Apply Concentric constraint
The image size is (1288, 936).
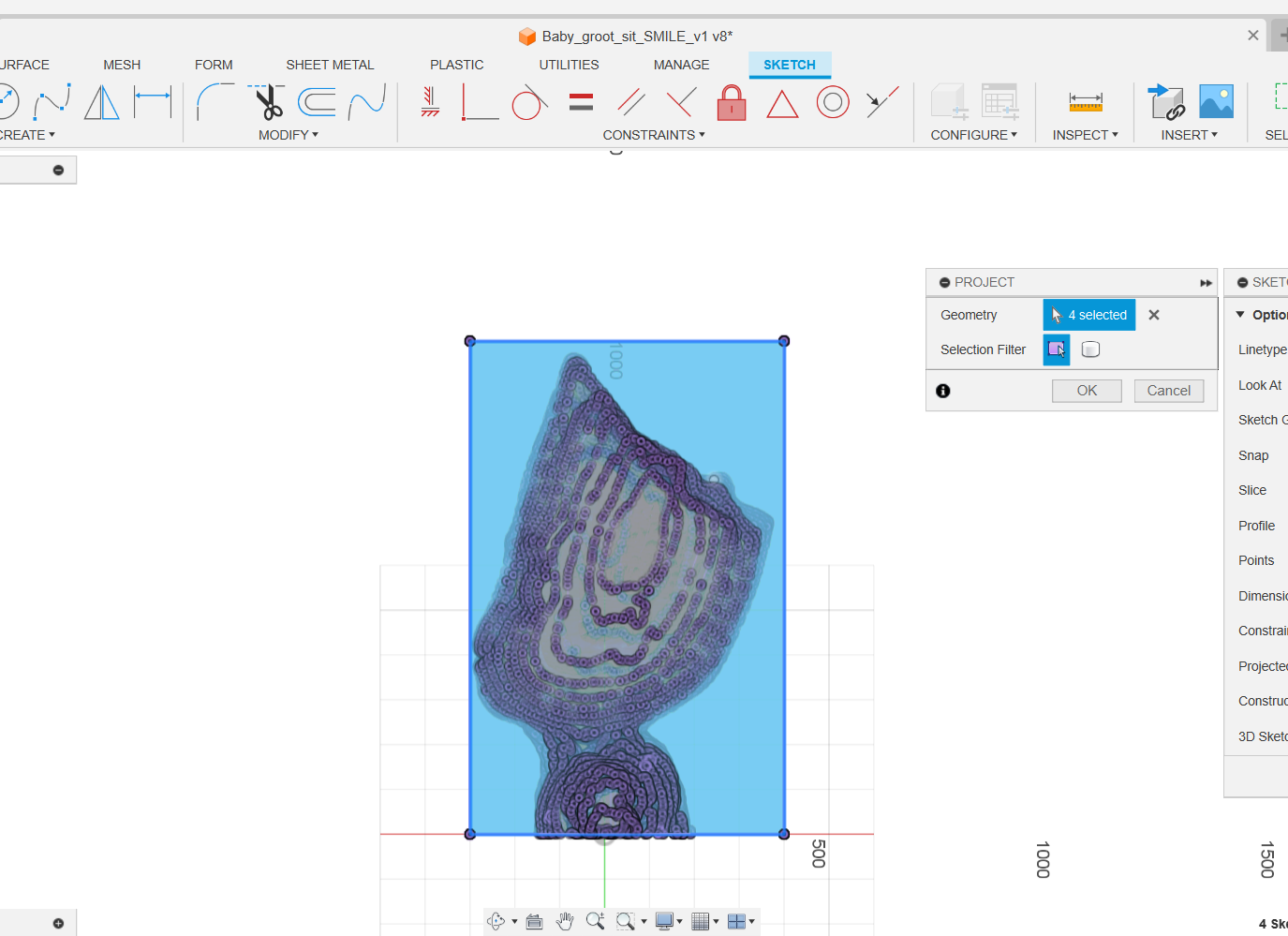point(833,102)
